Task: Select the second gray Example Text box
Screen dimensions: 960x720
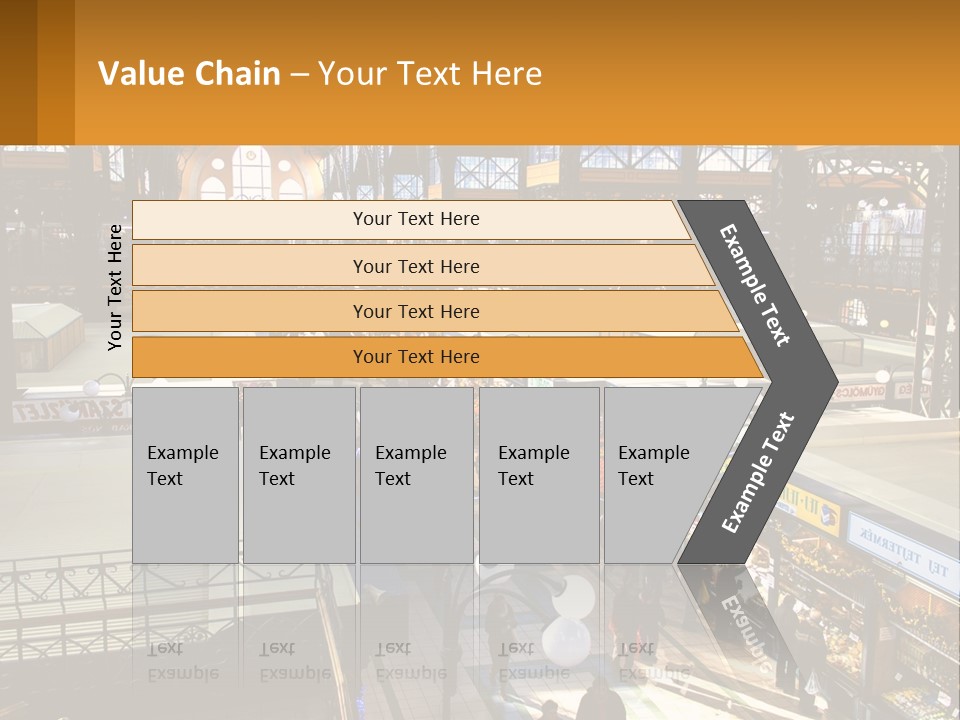Action: 298,475
